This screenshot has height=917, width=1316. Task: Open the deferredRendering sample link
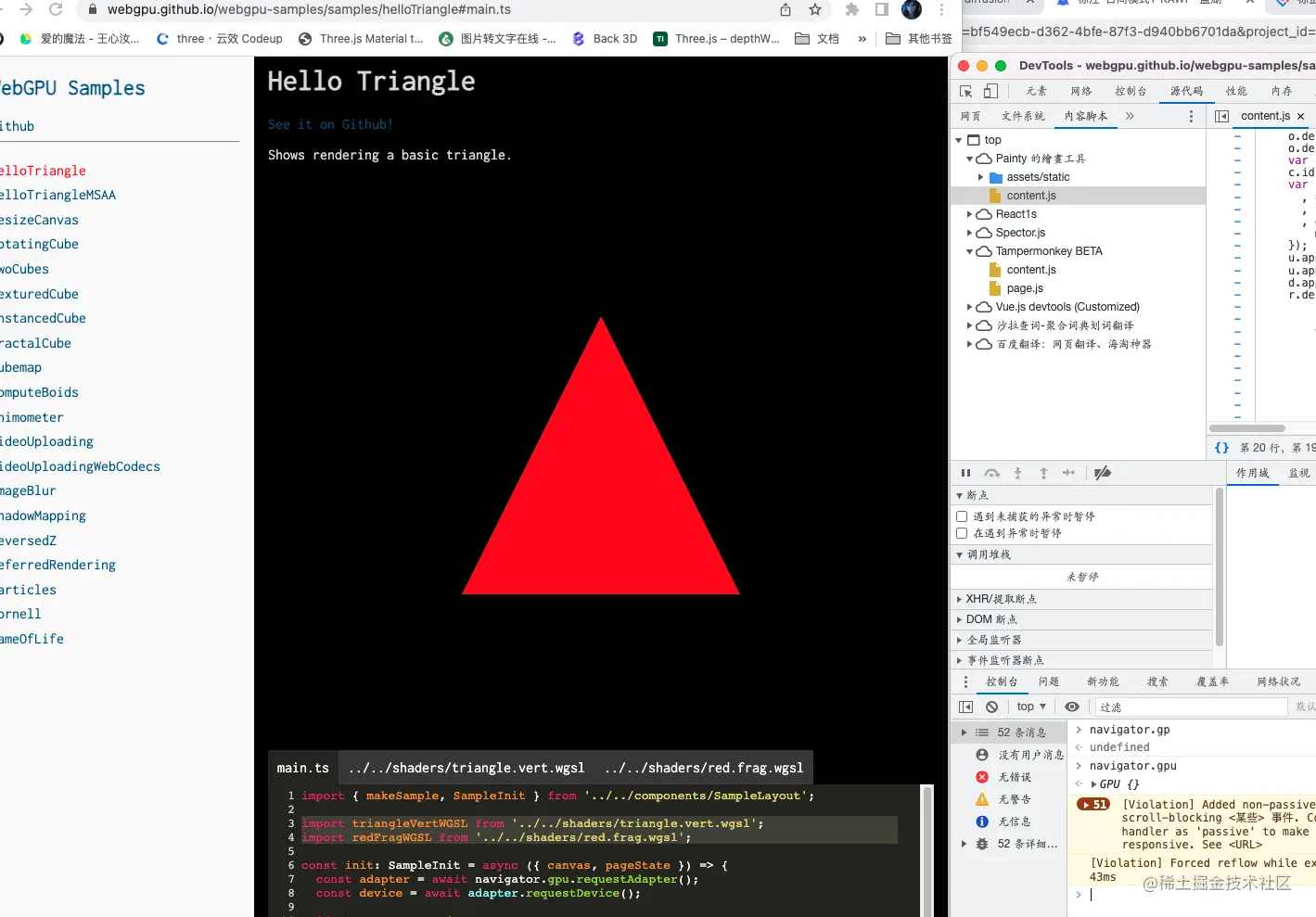pyautogui.click(x=57, y=565)
